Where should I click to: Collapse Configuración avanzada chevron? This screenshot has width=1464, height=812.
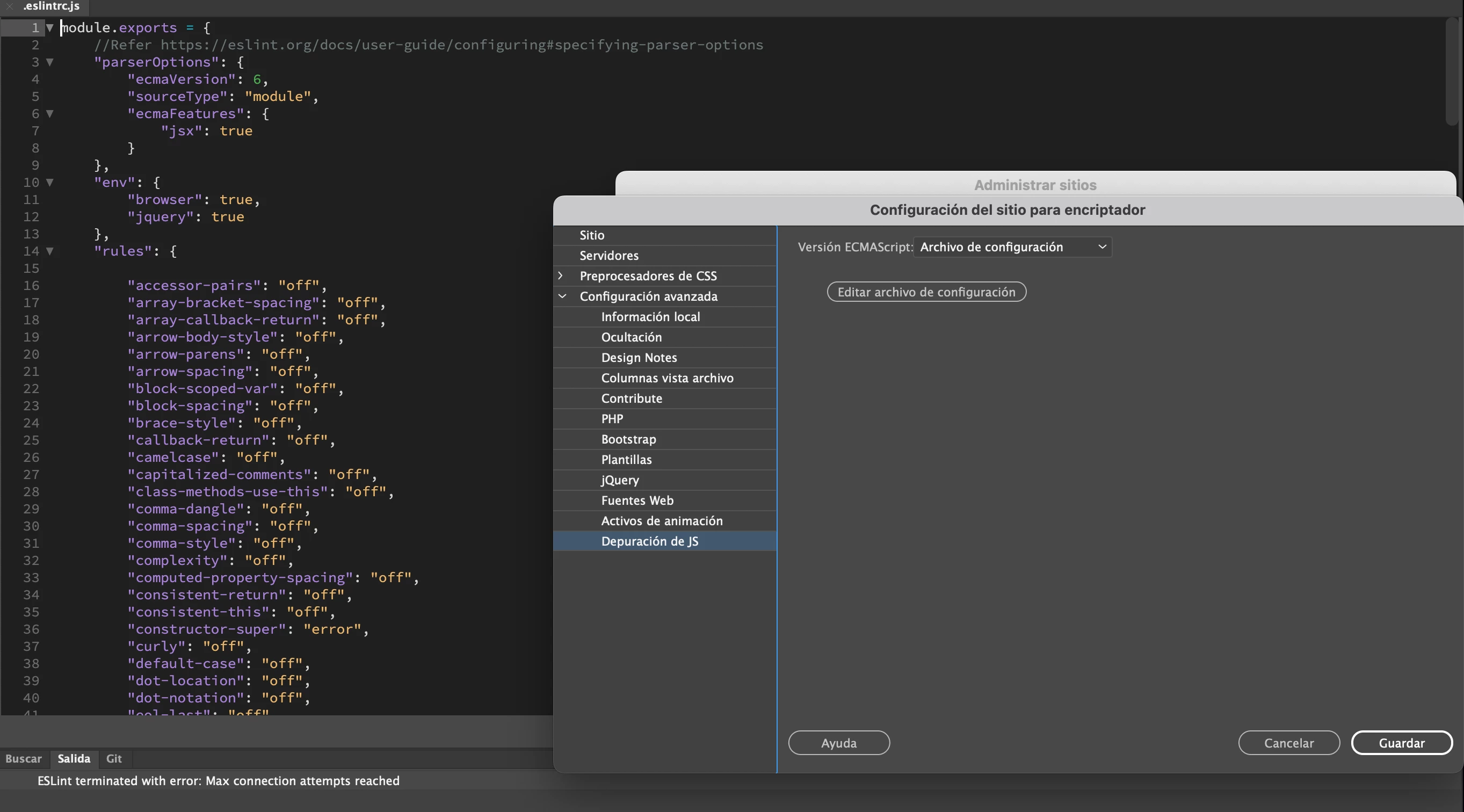click(x=562, y=296)
